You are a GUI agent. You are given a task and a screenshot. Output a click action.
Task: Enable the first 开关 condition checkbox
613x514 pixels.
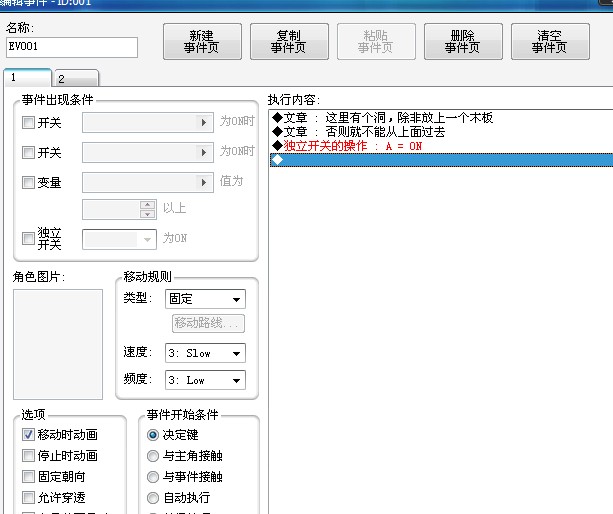click(x=28, y=123)
